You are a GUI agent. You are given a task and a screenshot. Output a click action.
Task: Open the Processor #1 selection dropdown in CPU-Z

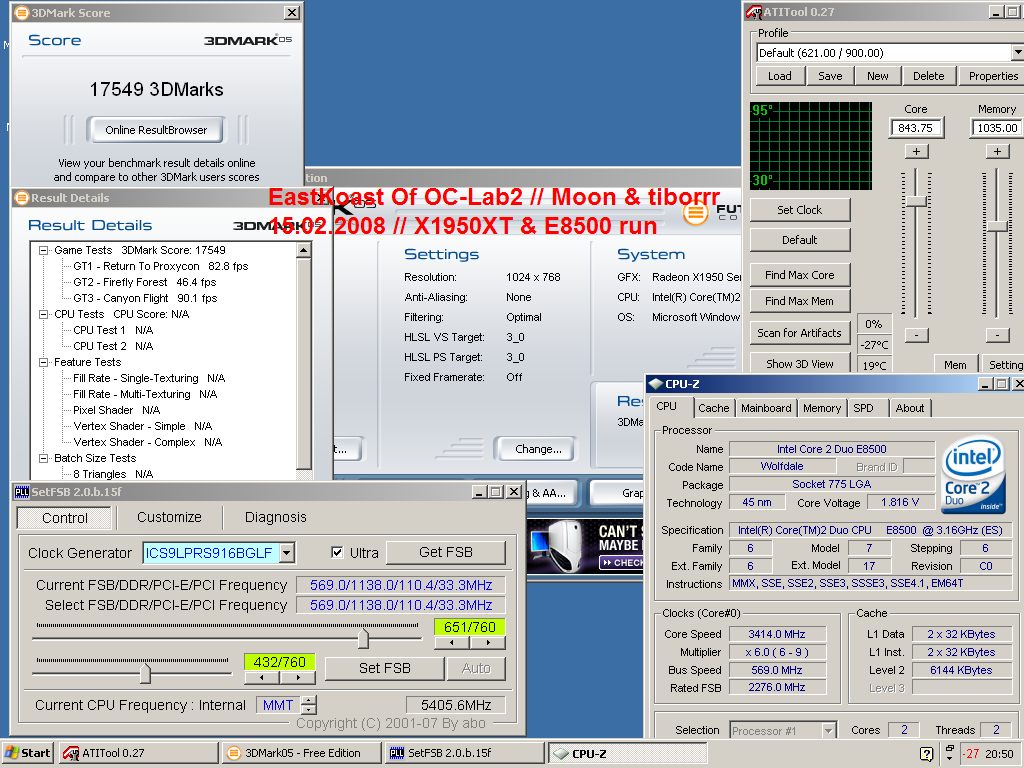tap(828, 730)
